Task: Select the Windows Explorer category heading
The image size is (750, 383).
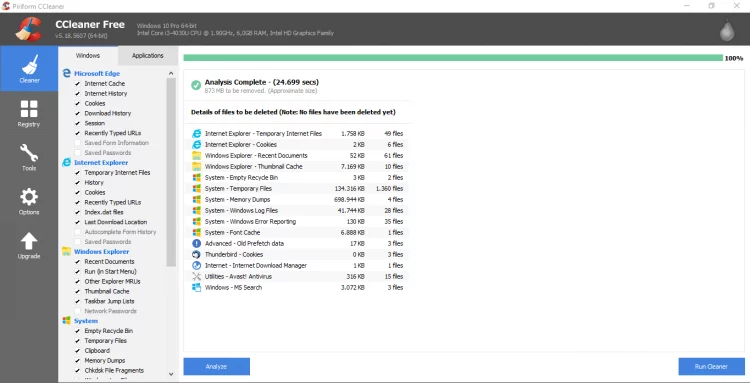Action: [101, 252]
